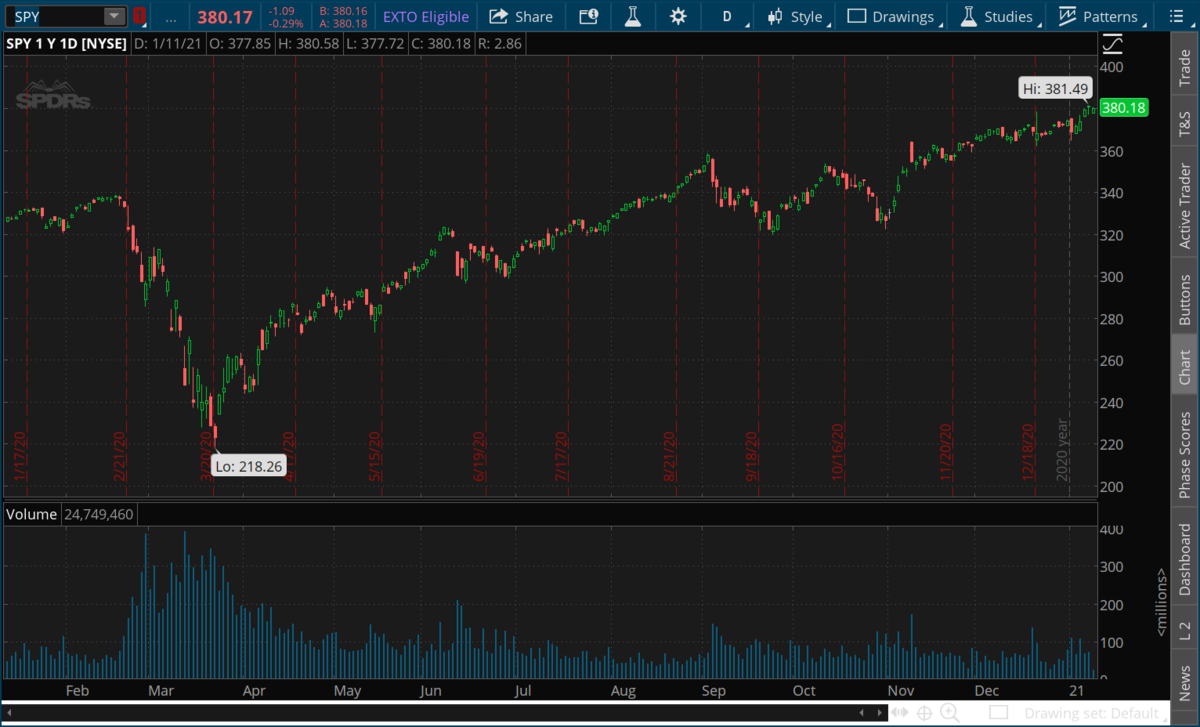Open the chart alert info icon
This screenshot has height=727, width=1200.
point(589,16)
